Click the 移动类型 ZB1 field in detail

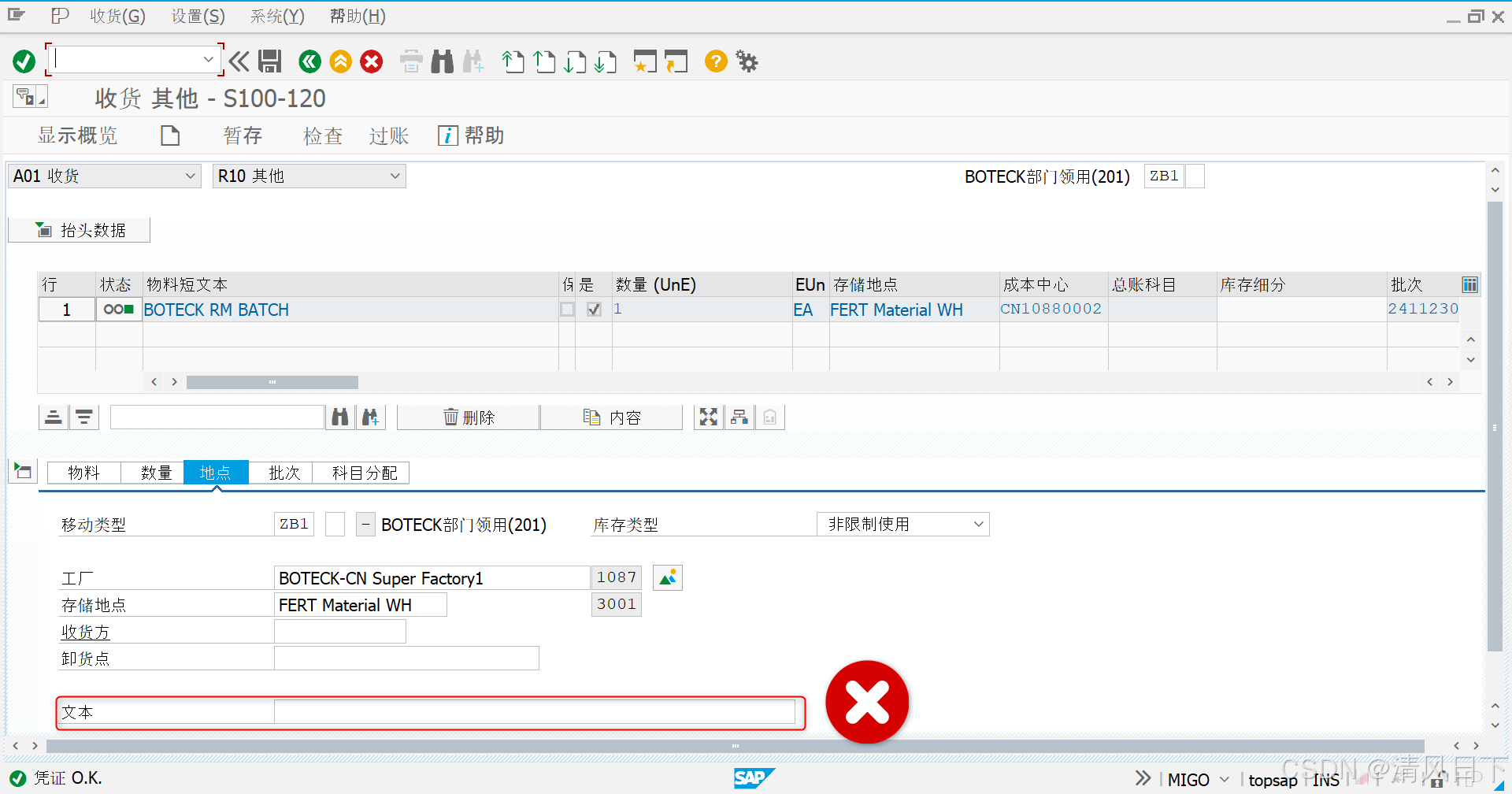(294, 524)
